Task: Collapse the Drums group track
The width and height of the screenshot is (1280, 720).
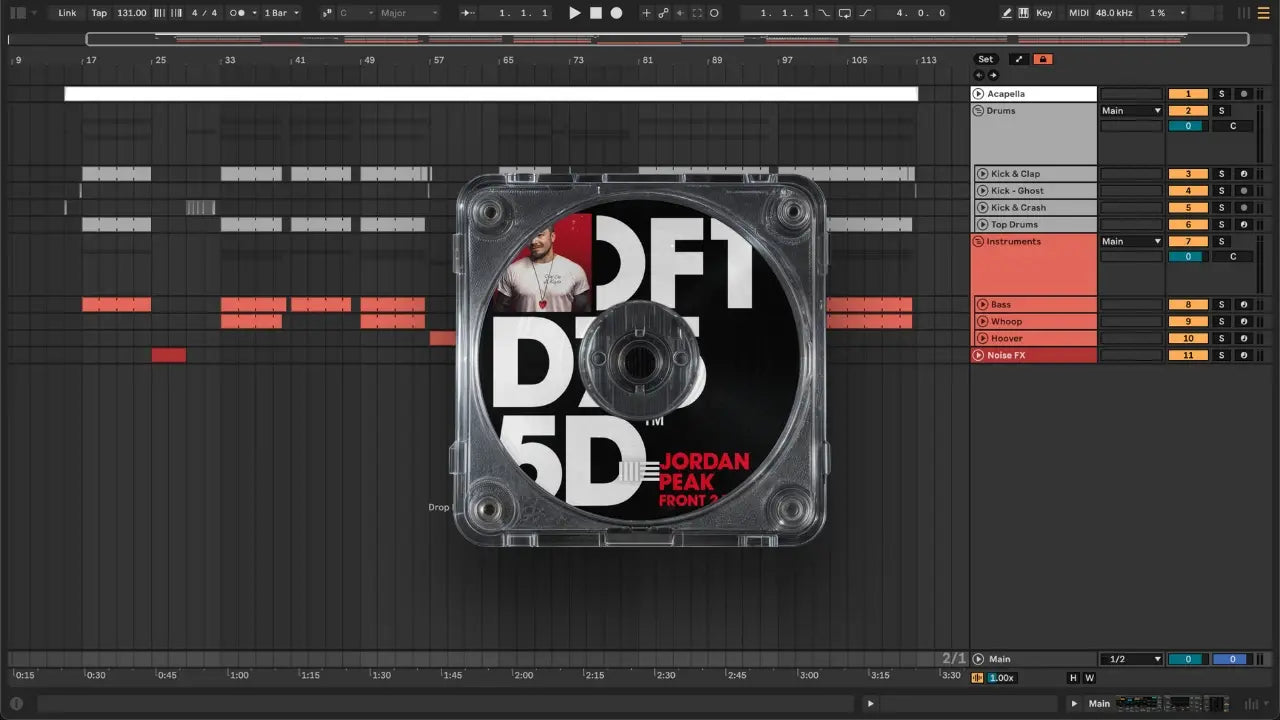Action: point(978,111)
